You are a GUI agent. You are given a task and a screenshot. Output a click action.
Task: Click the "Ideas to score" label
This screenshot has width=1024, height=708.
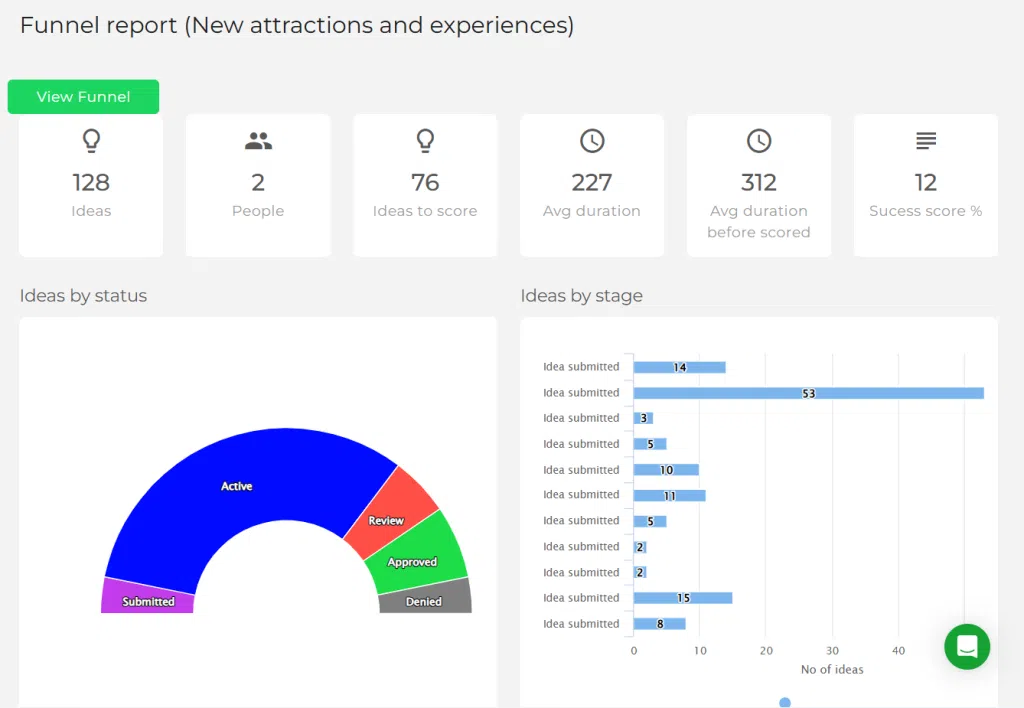point(425,211)
